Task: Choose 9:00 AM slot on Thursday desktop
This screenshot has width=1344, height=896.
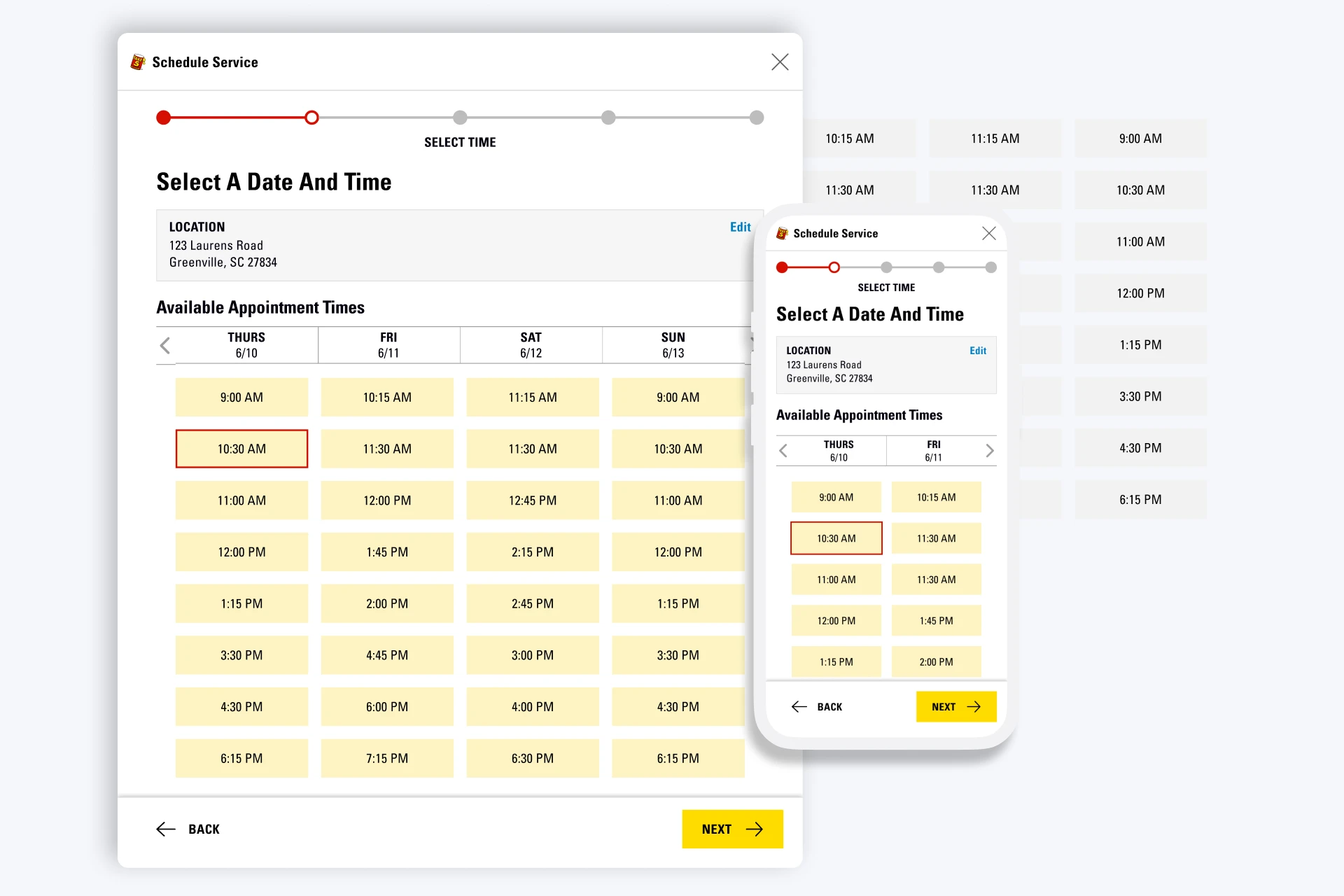Action: point(241,397)
